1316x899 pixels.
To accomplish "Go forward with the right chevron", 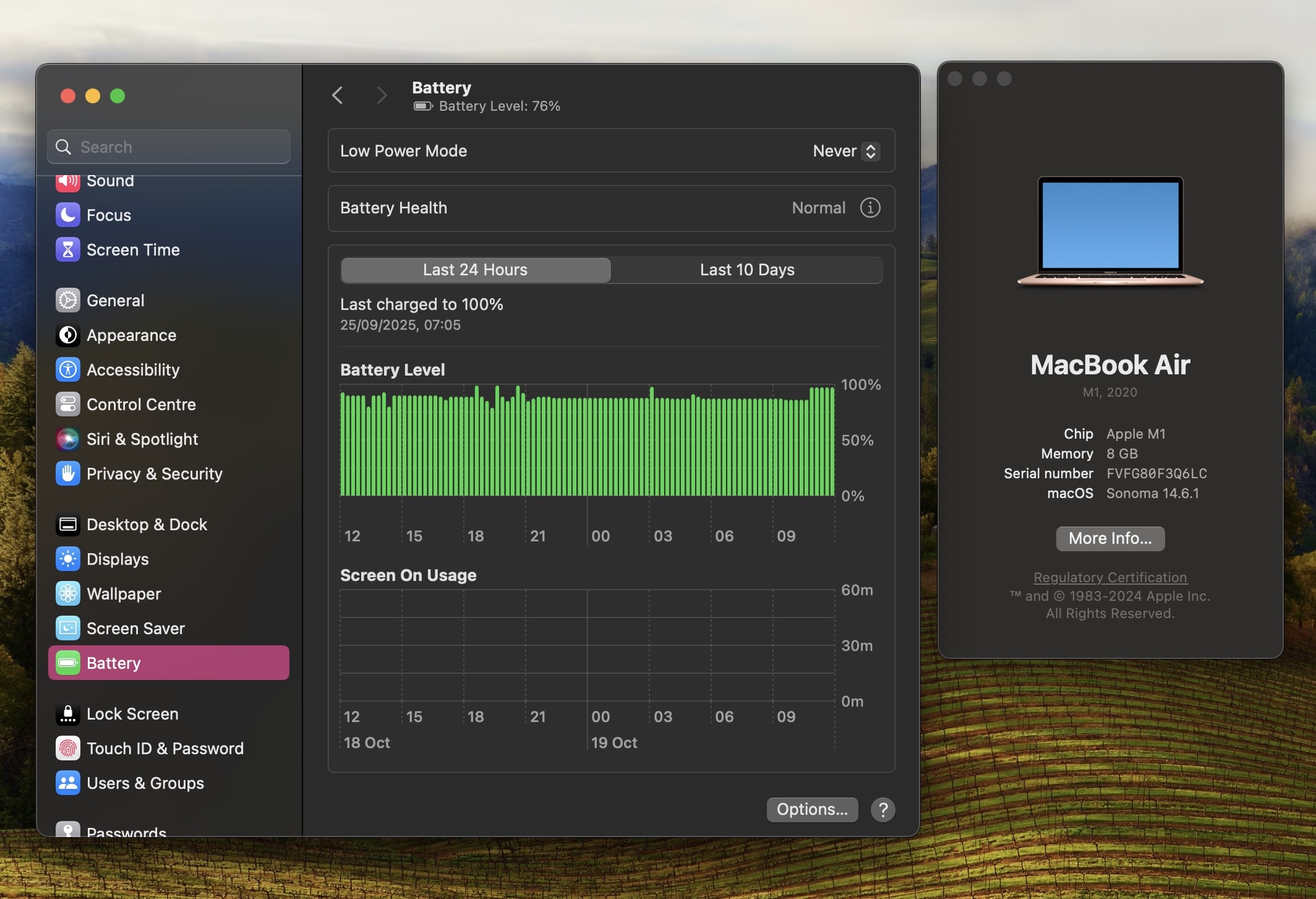I will [x=382, y=95].
